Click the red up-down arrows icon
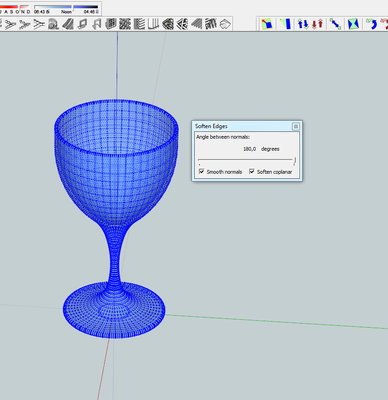The width and height of the screenshot is (388, 400). coord(318,24)
